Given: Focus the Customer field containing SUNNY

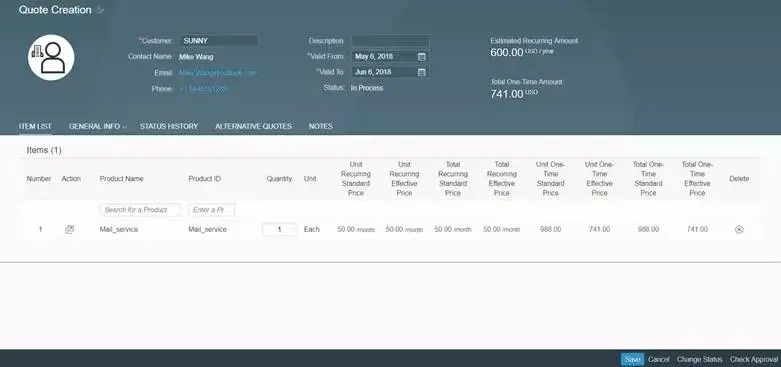Looking at the screenshot, I should click(219, 41).
